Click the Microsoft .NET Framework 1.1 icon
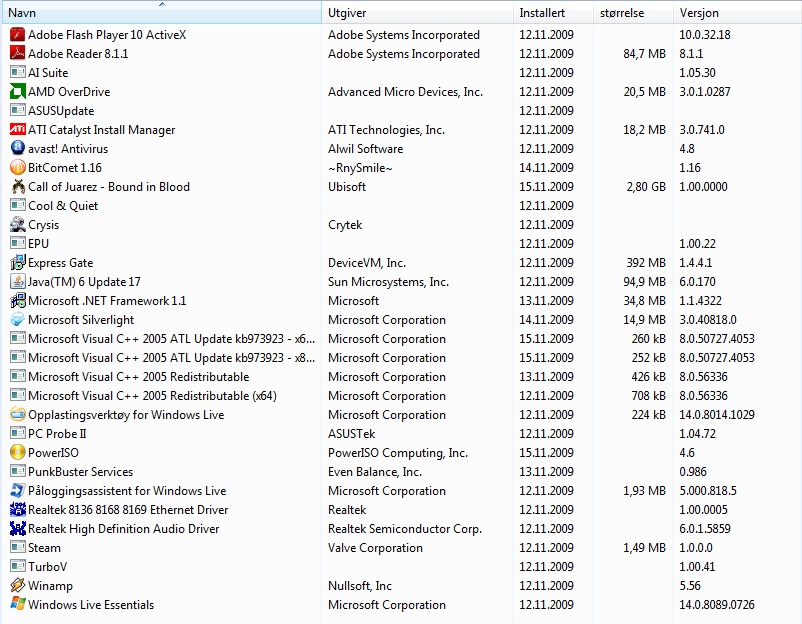Image resolution: width=802 pixels, height=624 pixels. (17, 301)
